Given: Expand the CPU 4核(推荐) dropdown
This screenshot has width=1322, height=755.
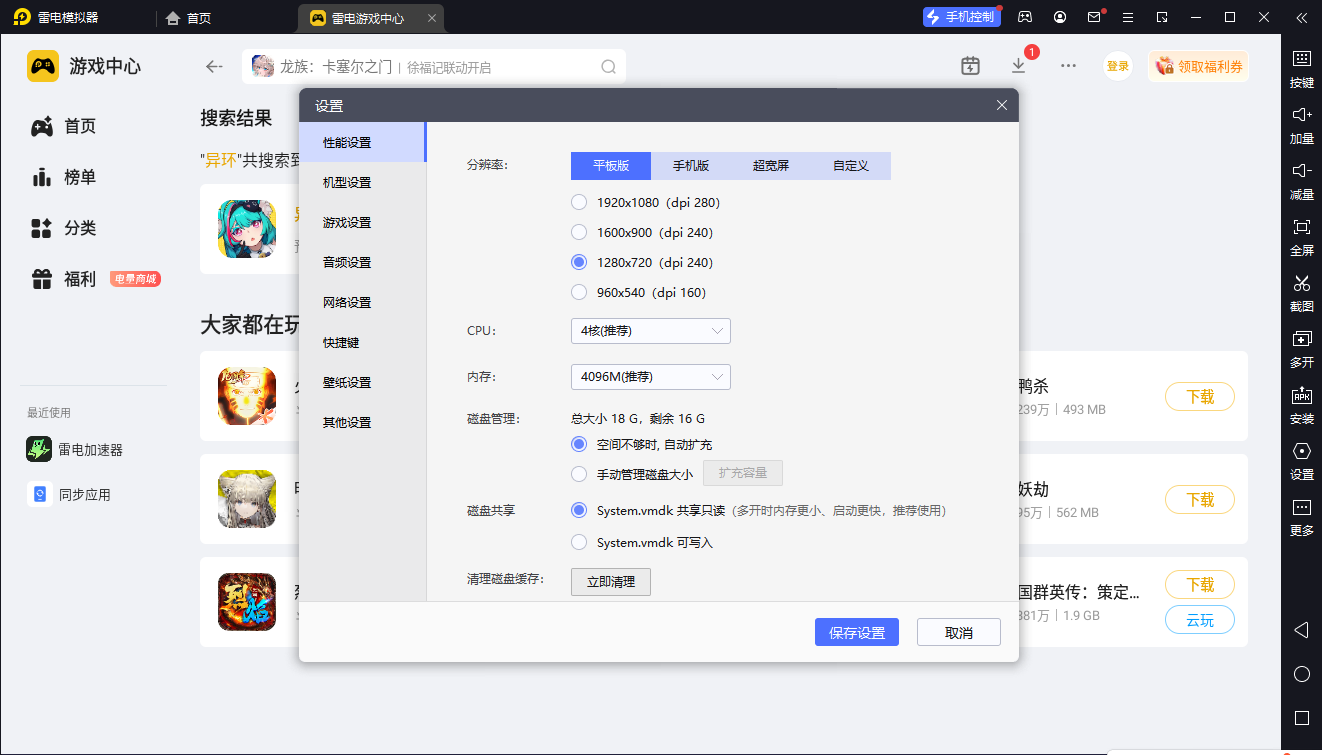Looking at the screenshot, I should coord(650,331).
